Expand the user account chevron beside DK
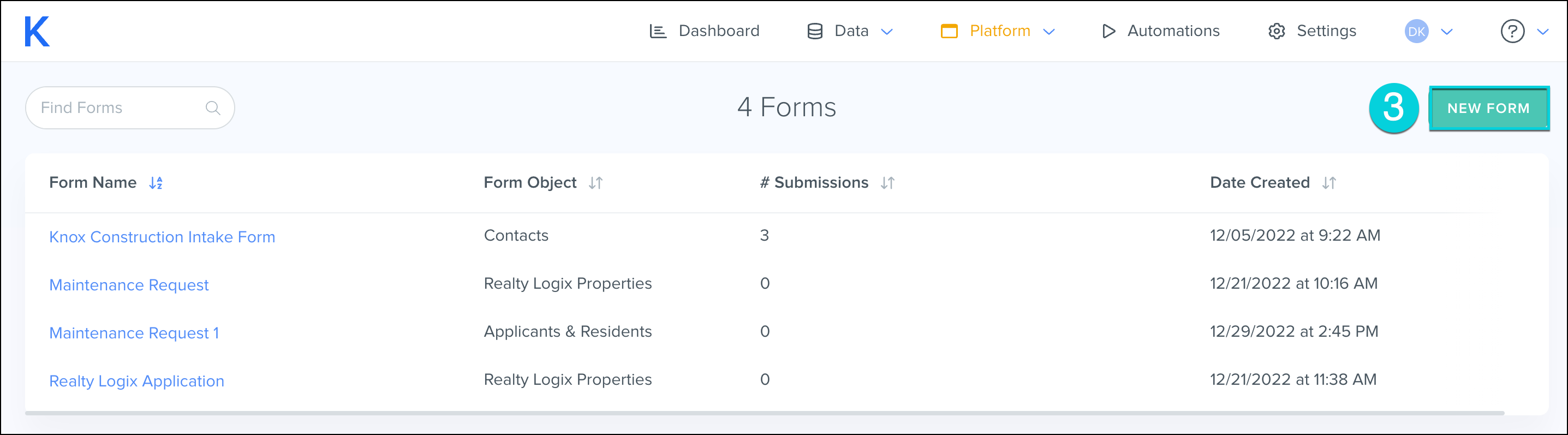 pos(1447,32)
